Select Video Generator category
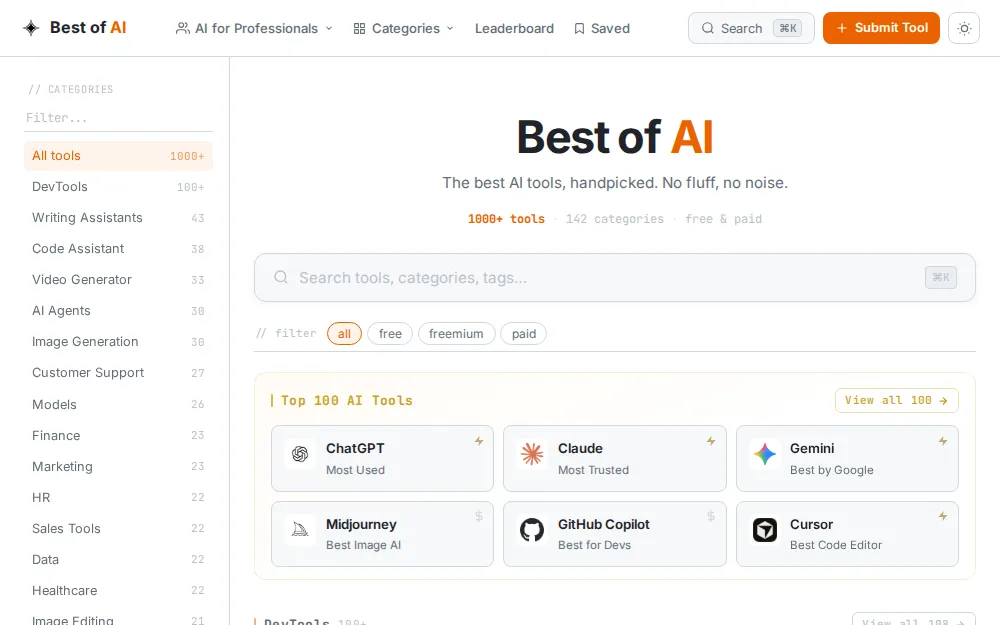 pyautogui.click(x=118, y=280)
